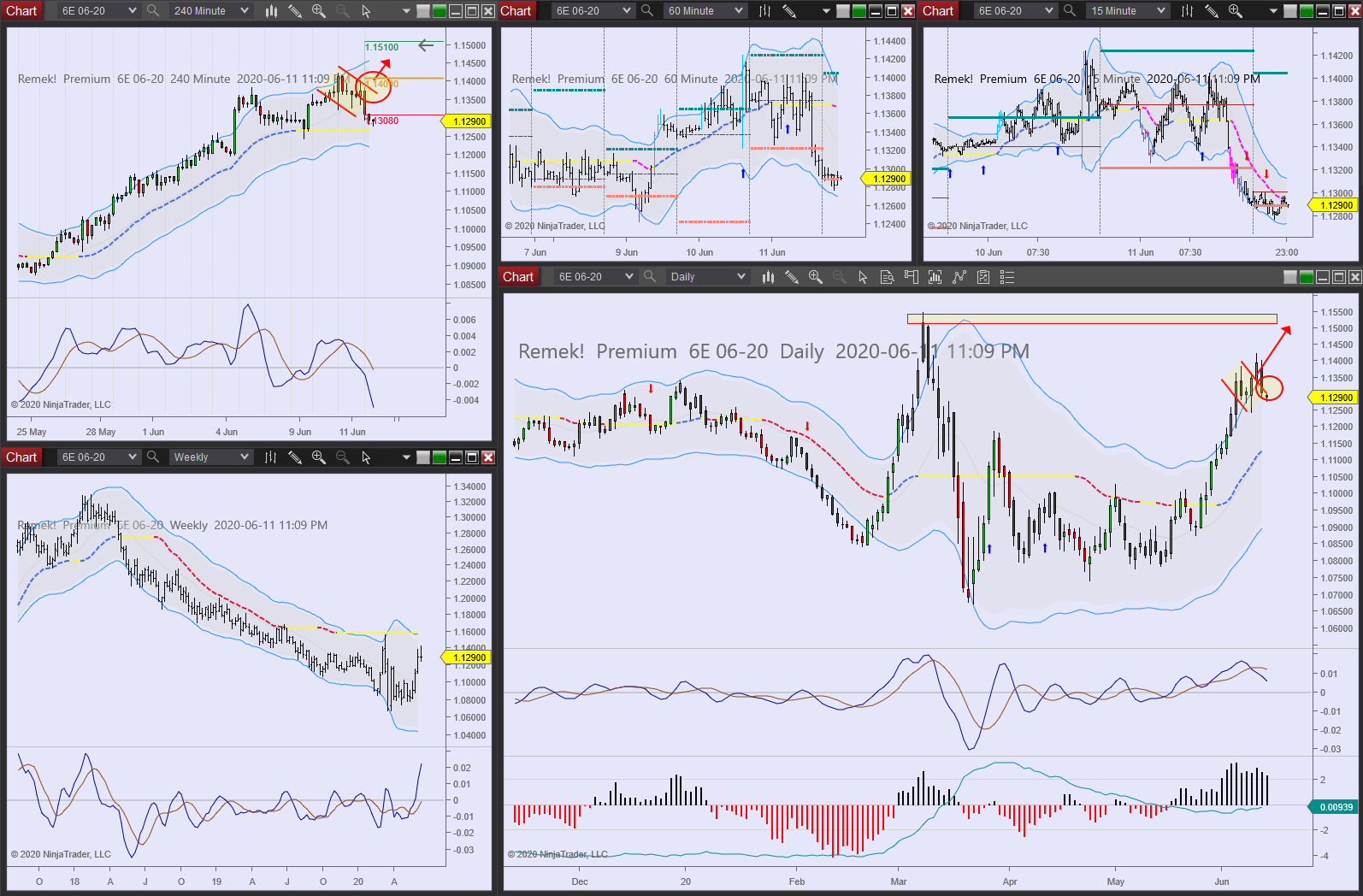The image size is (1363, 896).
Task: Expand the Daily interval dropdown
Action: tap(707, 276)
